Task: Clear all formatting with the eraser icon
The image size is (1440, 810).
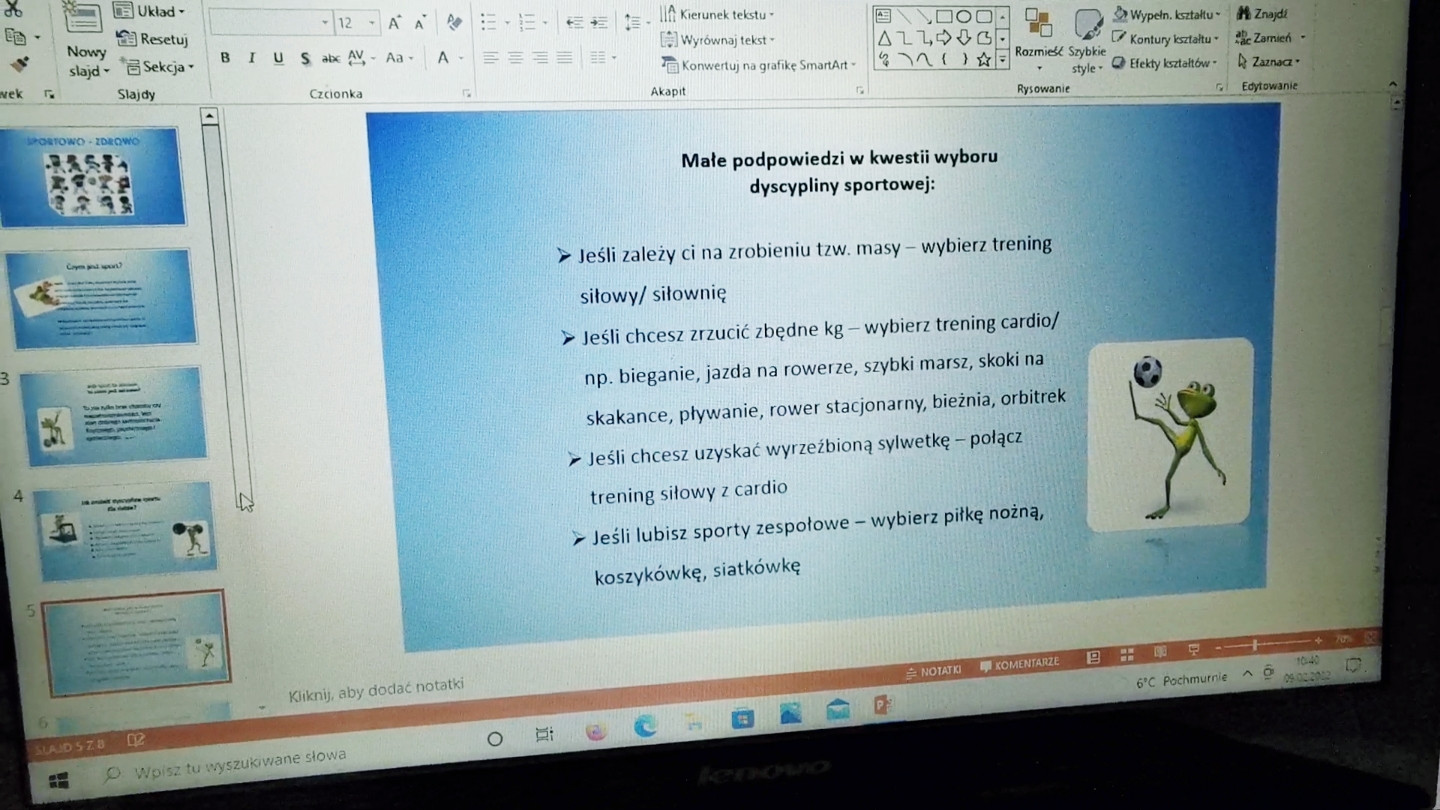Action: pyautogui.click(x=454, y=22)
